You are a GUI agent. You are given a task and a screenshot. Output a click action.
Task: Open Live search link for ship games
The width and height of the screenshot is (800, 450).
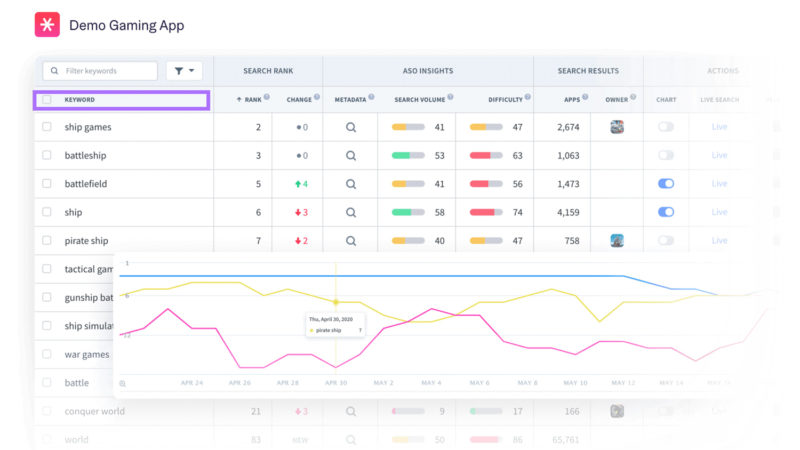click(x=719, y=127)
